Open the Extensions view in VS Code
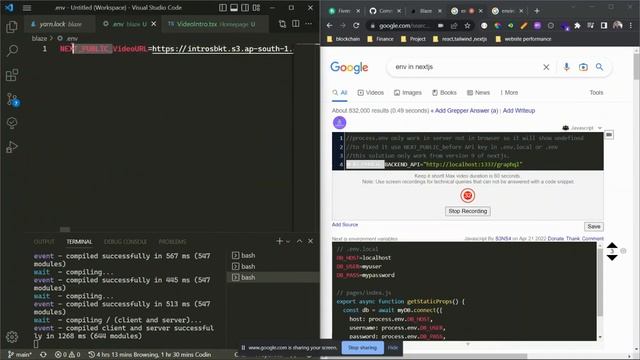 point(12,75)
